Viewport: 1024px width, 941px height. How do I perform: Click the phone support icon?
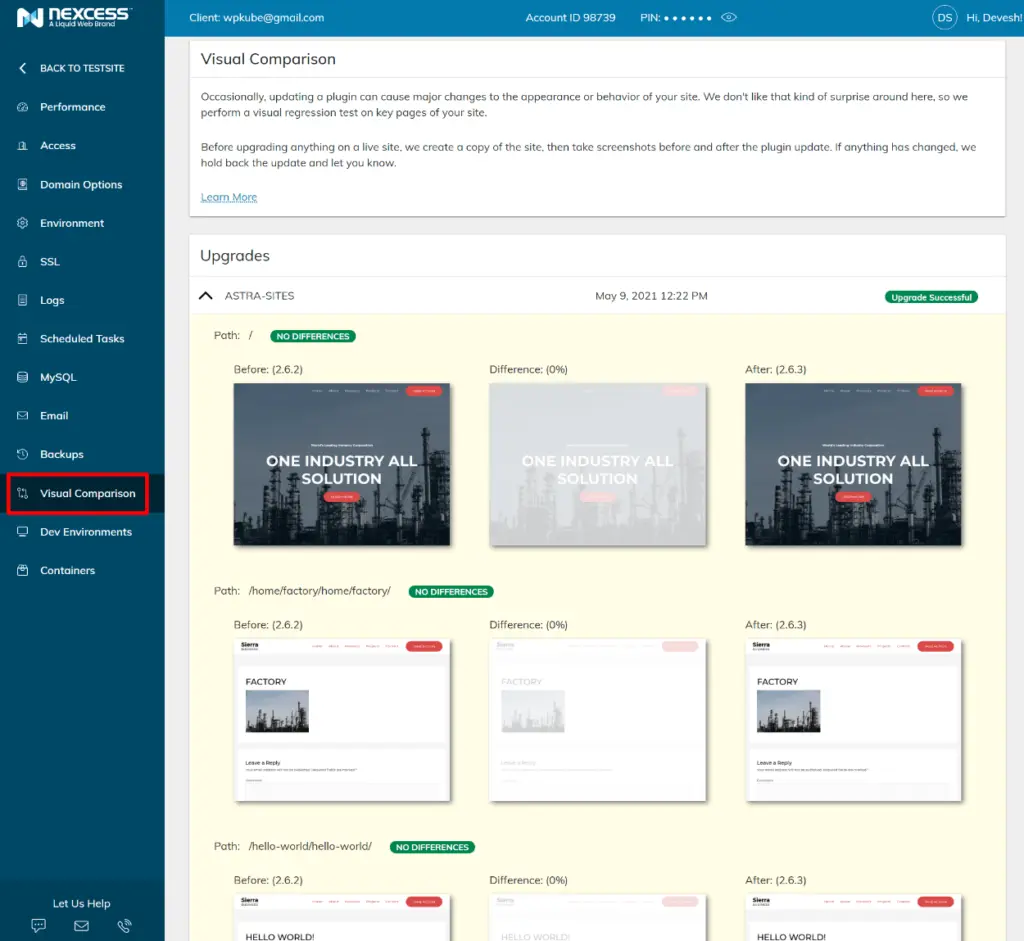[x=124, y=925]
